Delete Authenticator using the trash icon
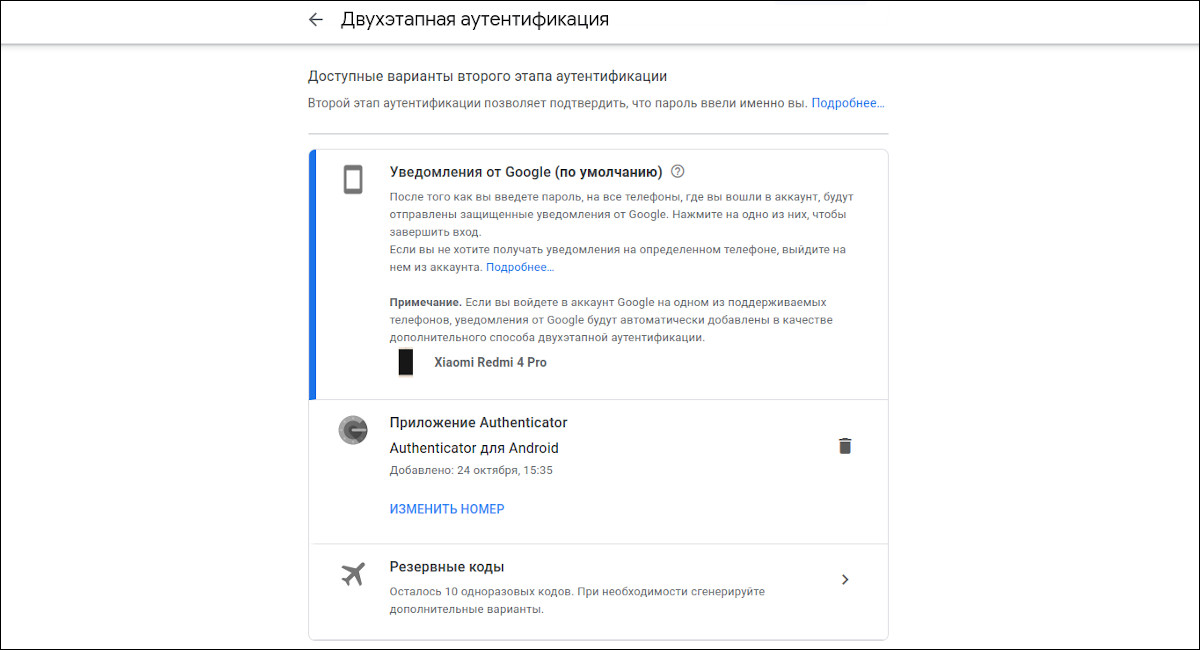 (845, 446)
